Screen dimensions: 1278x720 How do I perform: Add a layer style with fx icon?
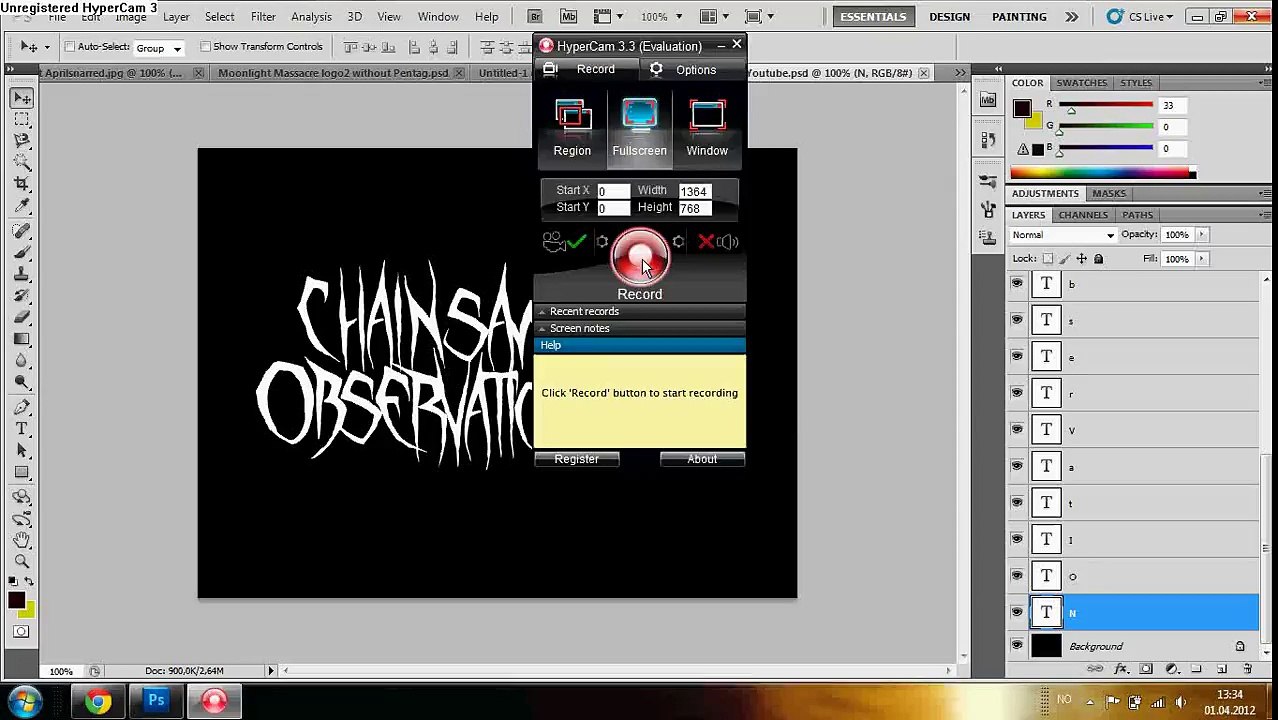click(1121, 669)
